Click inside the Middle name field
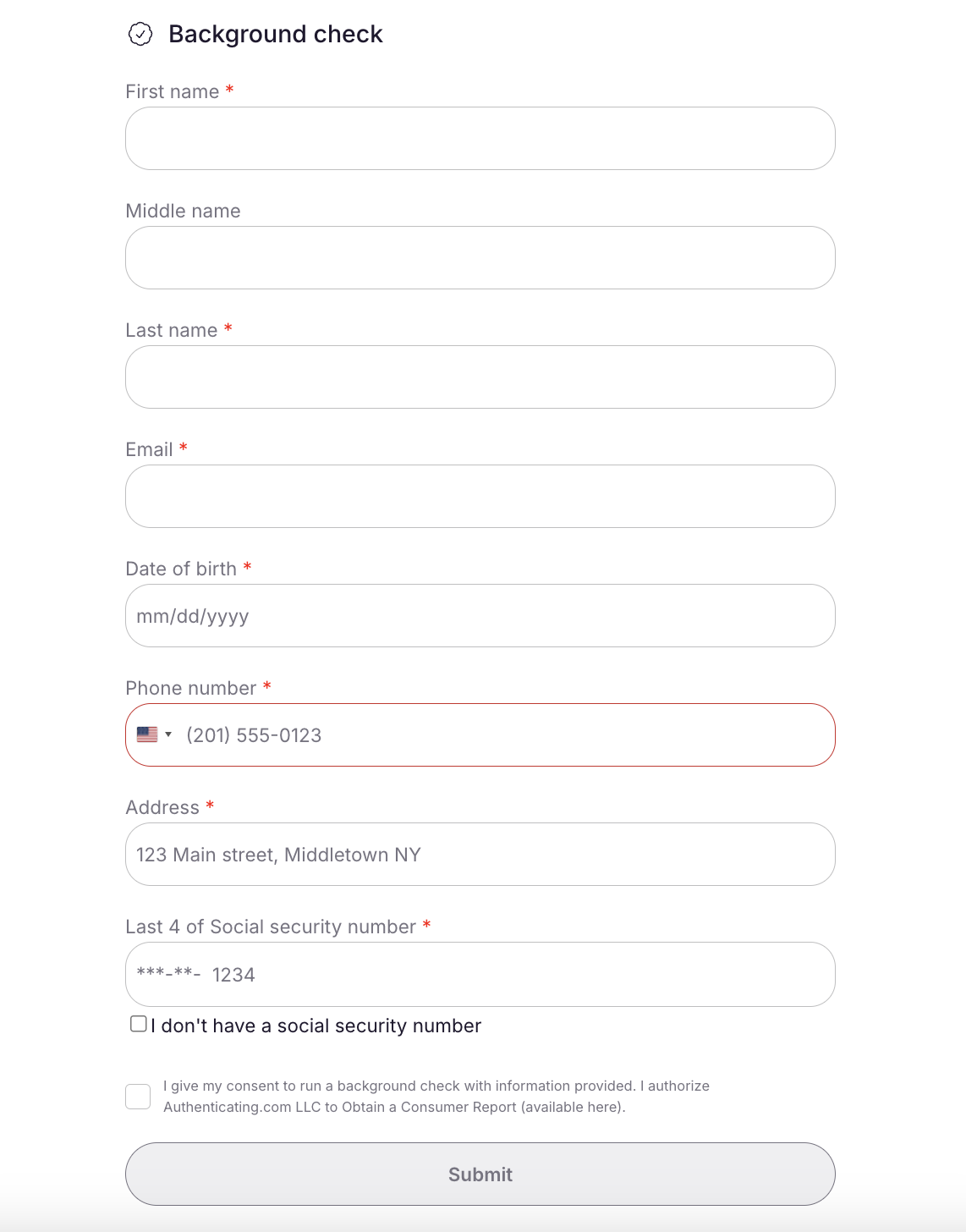The width and height of the screenshot is (966, 1232). [x=479, y=258]
